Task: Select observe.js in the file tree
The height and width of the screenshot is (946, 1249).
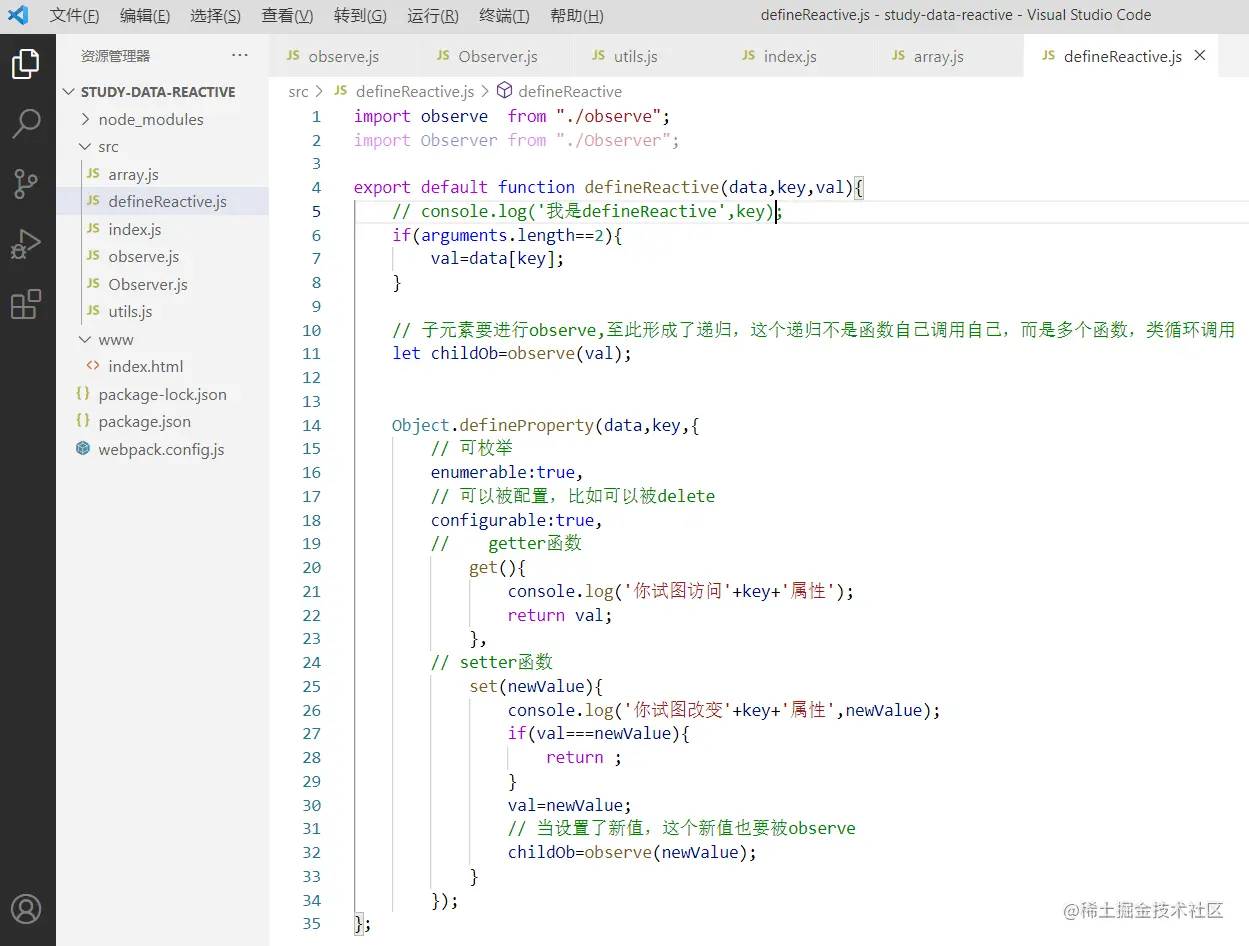Action: (x=143, y=256)
